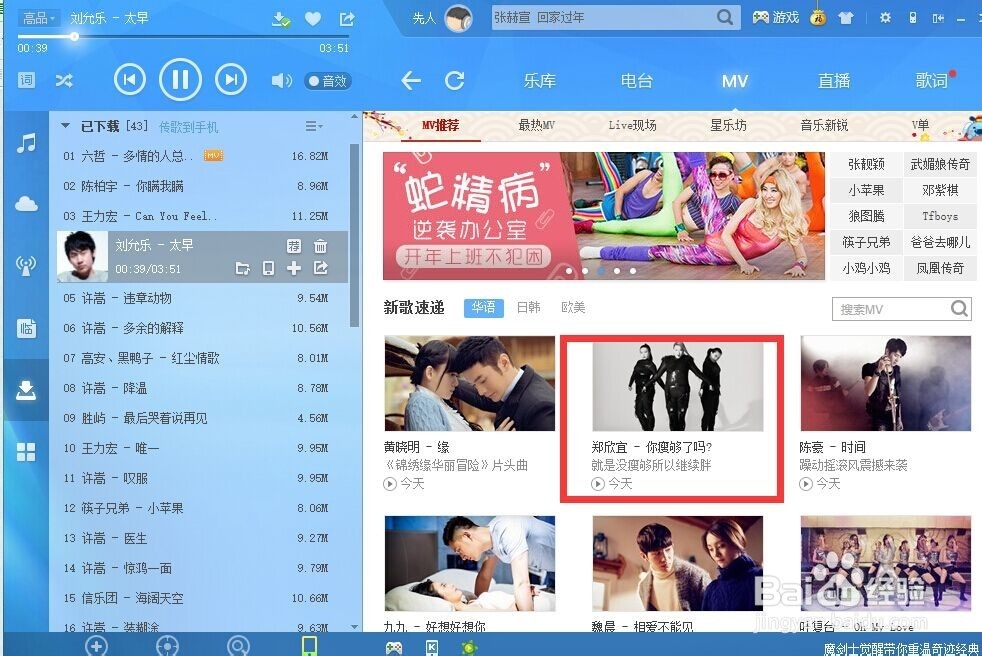Open skin changer shirt icon
This screenshot has height=656, width=982.
(x=846, y=18)
